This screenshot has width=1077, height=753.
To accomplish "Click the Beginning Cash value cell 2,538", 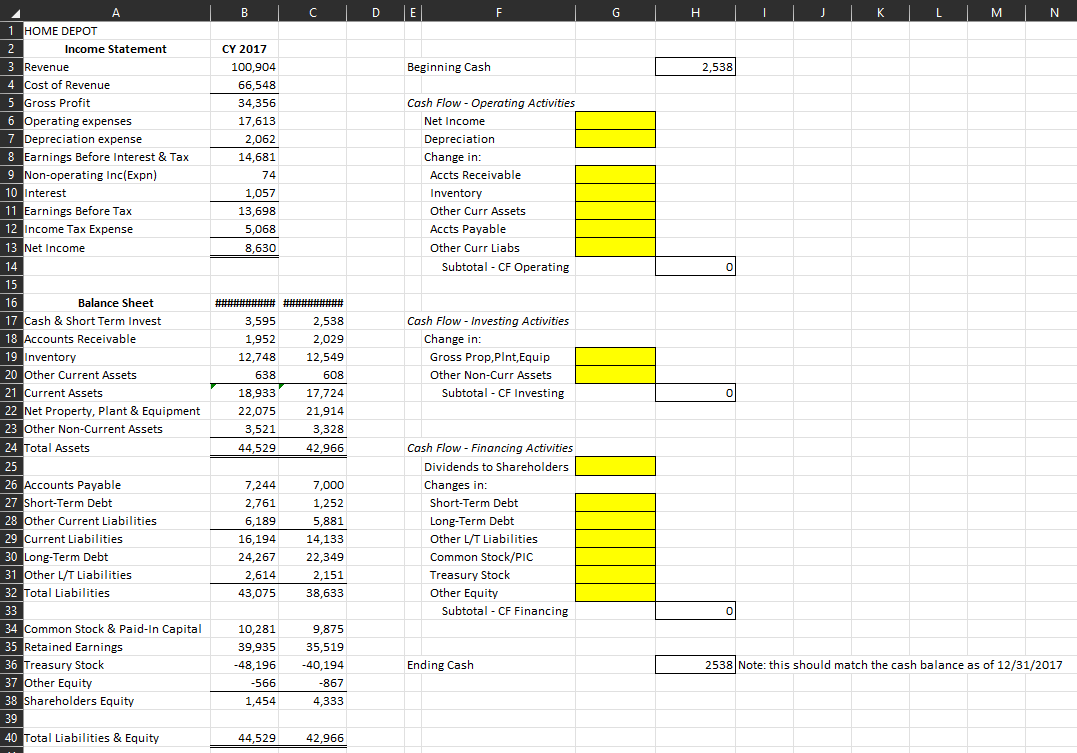I will 695,67.
